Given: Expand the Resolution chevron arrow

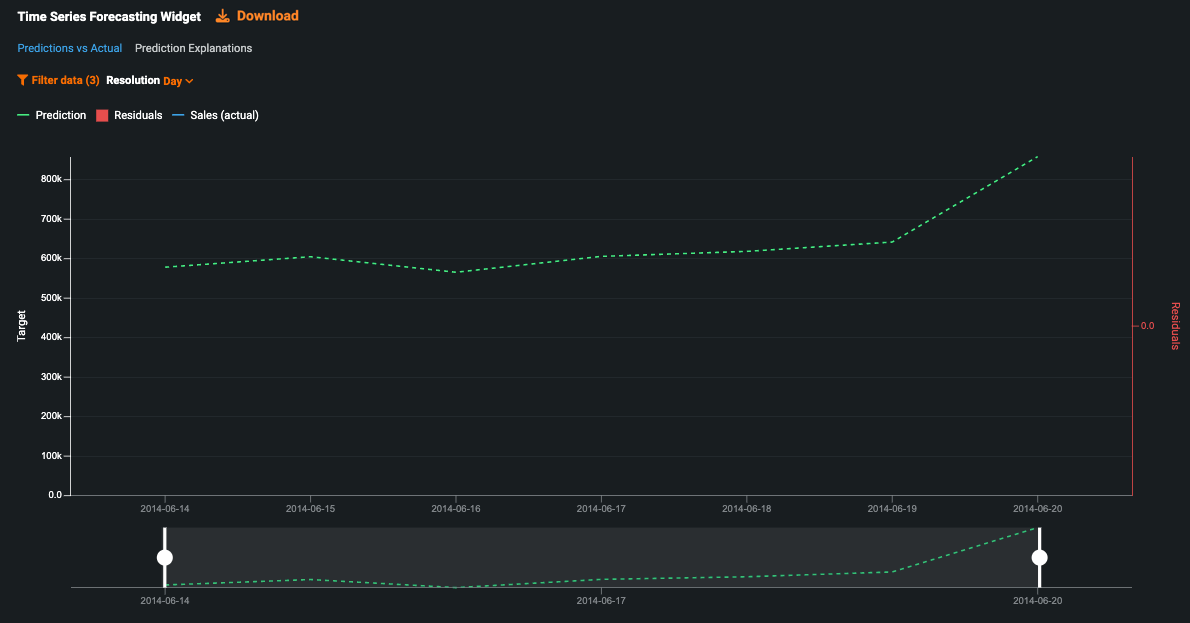Looking at the screenshot, I should pos(189,81).
